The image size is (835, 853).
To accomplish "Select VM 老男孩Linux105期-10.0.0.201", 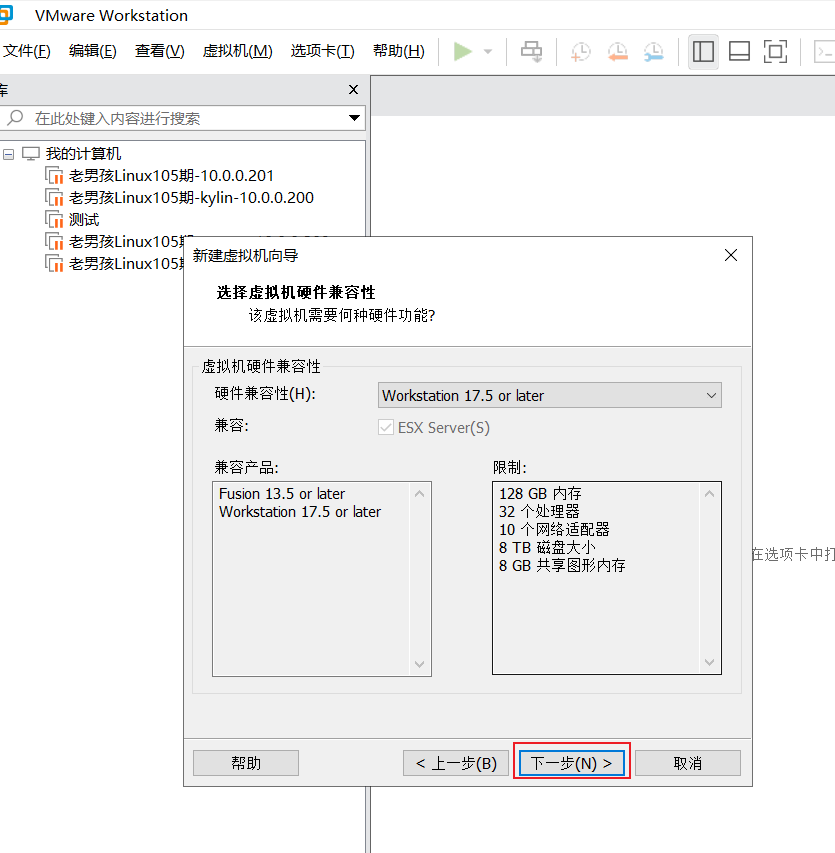I will click(x=171, y=176).
